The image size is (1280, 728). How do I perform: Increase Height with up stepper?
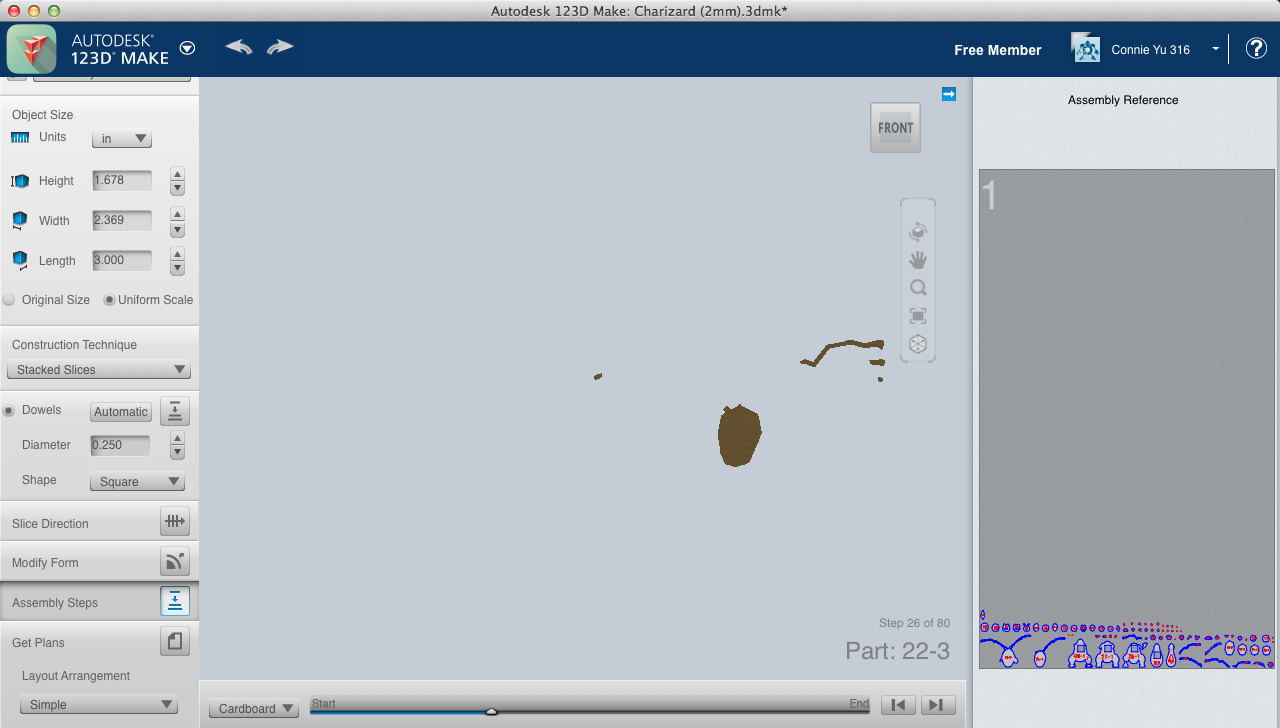coord(177,174)
